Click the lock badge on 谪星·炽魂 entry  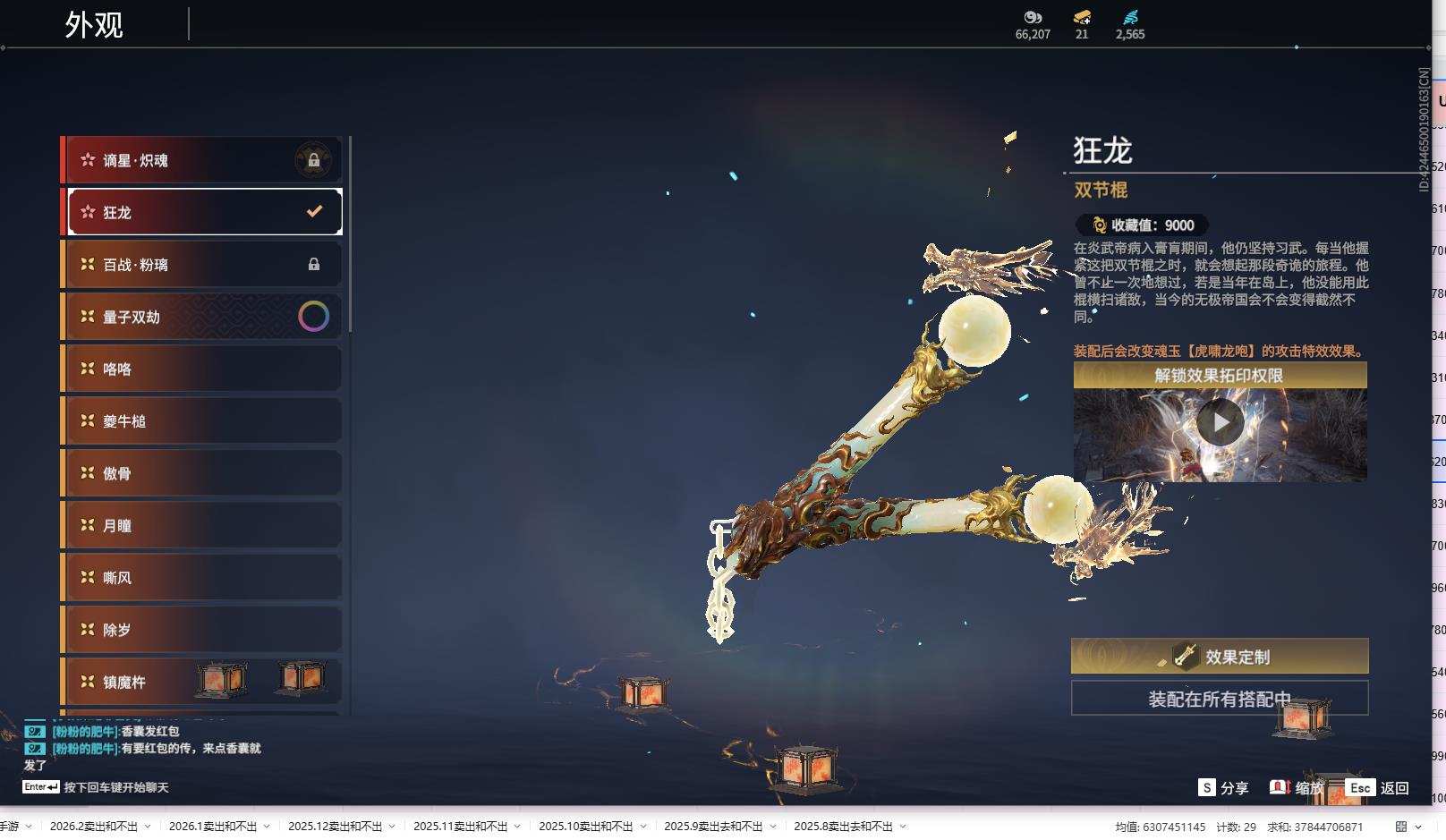[x=313, y=159]
